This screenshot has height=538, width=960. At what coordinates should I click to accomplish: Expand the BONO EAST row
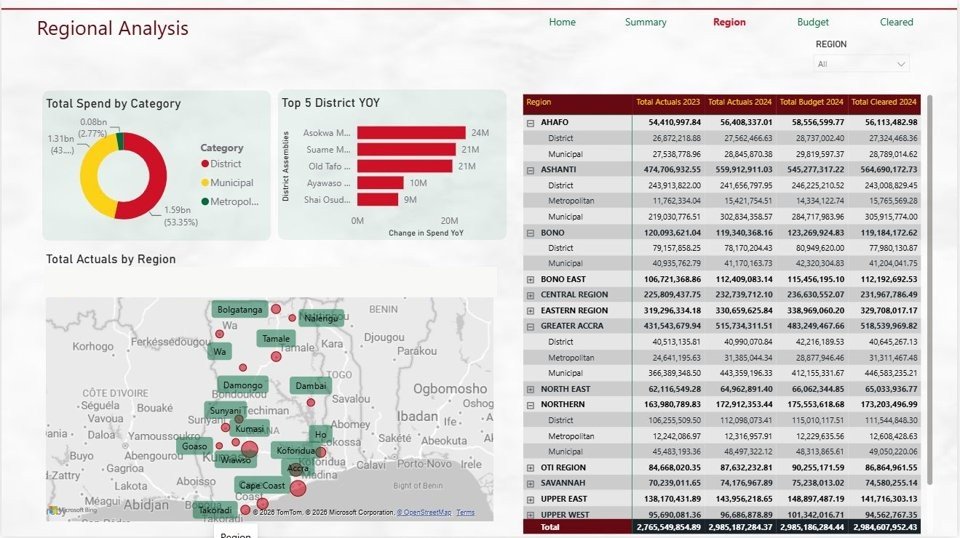point(530,280)
